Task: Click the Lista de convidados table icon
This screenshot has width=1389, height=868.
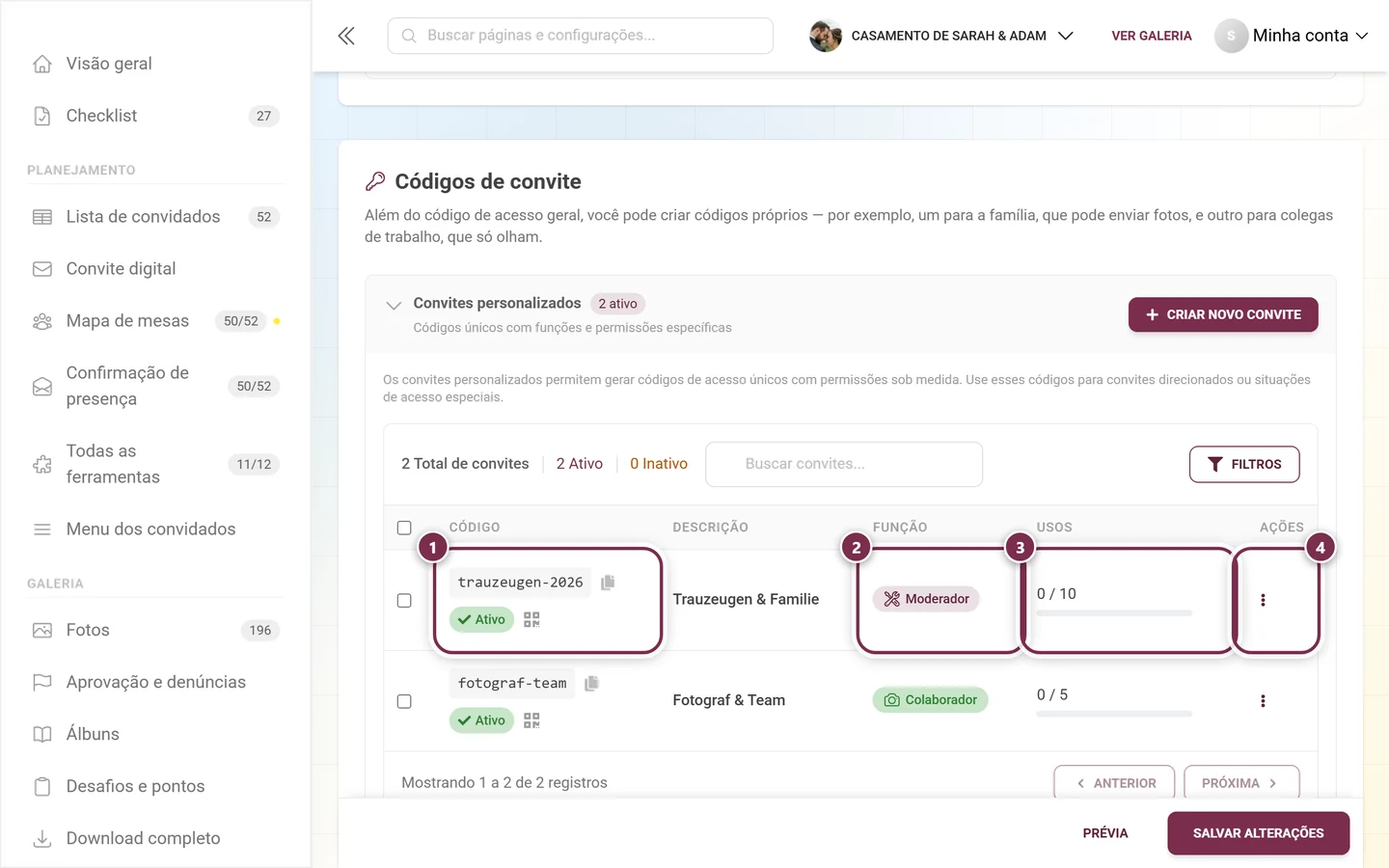Action: tap(42, 217)
